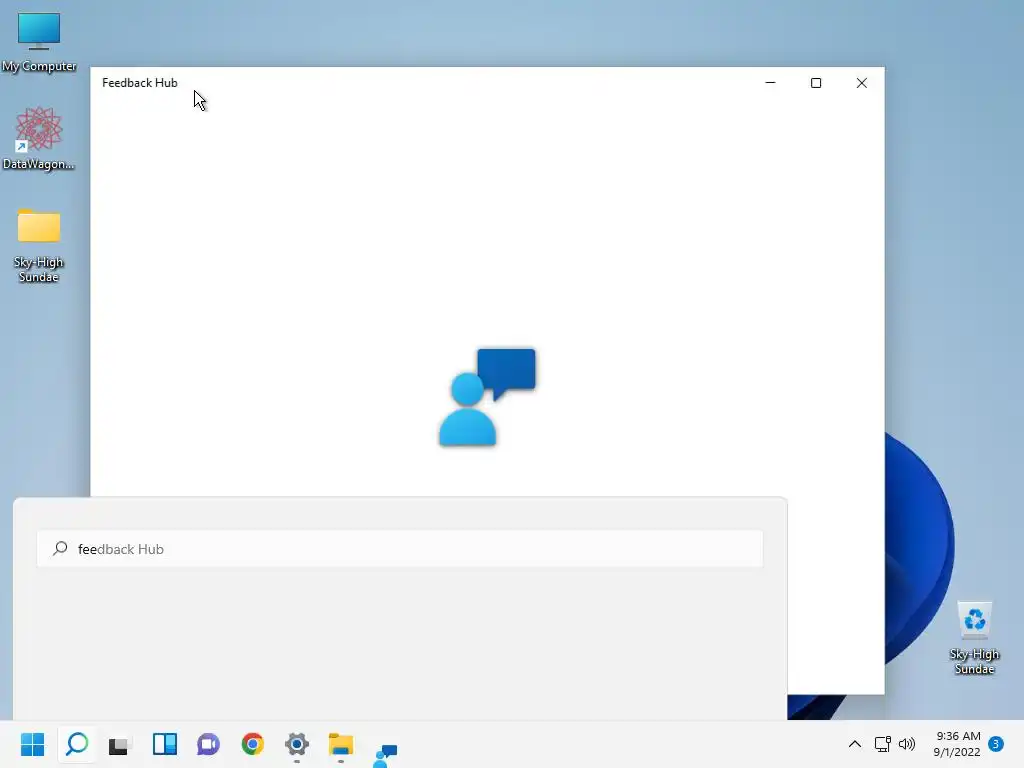The height and width of the screenshot is (768, 1024).
Task: Select the Sky-High Sundae recycle bin icon
Action: (x=974, y=637)
